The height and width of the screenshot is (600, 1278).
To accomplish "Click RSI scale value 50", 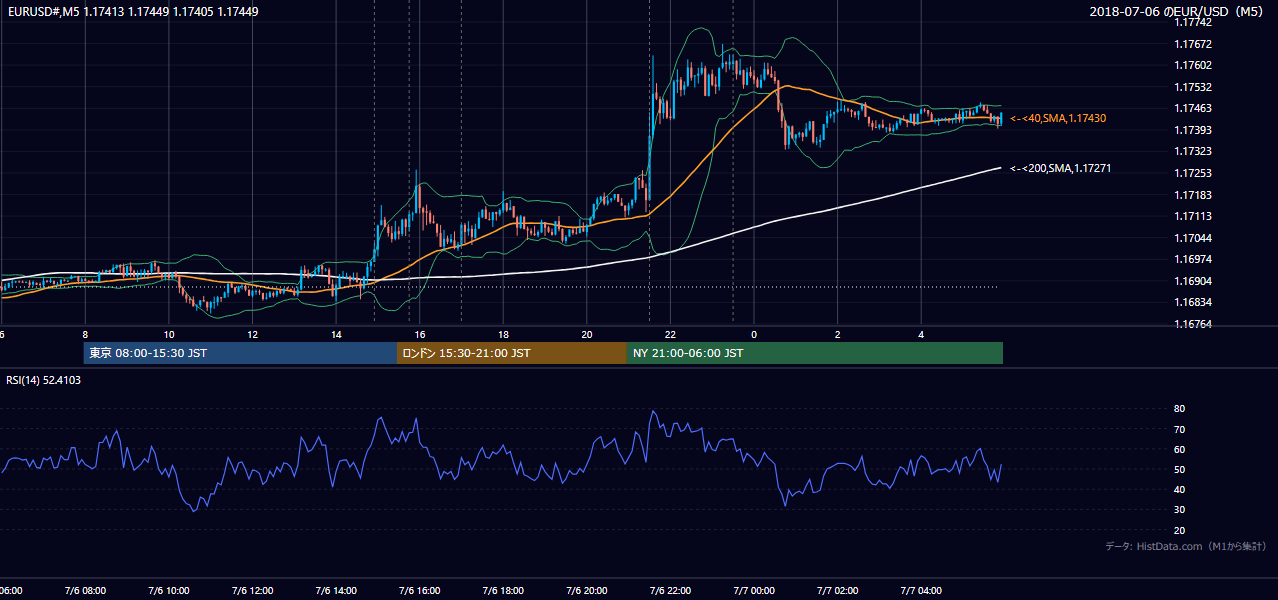I will [x=1180, y=469].
